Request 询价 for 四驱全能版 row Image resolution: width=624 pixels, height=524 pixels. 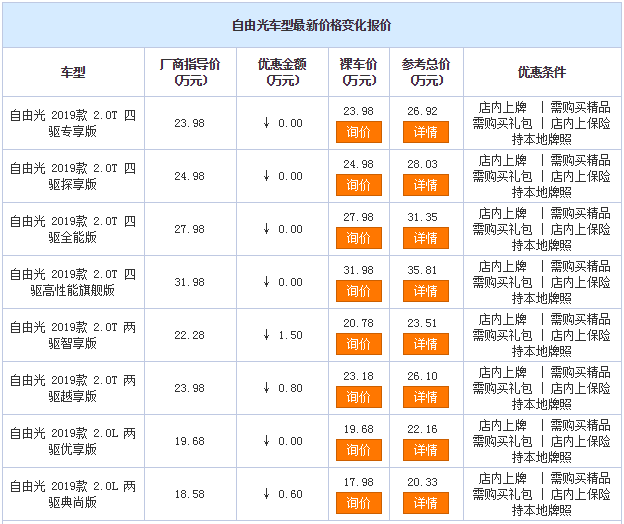(359, 238)
